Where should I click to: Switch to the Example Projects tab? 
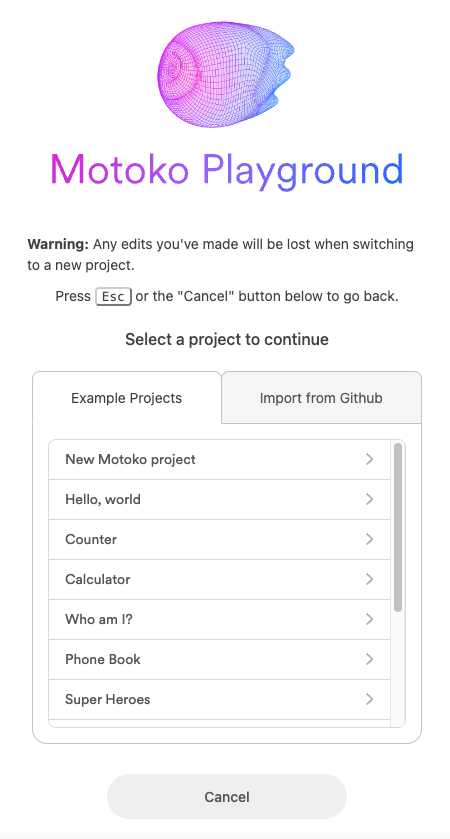[127, 398]
